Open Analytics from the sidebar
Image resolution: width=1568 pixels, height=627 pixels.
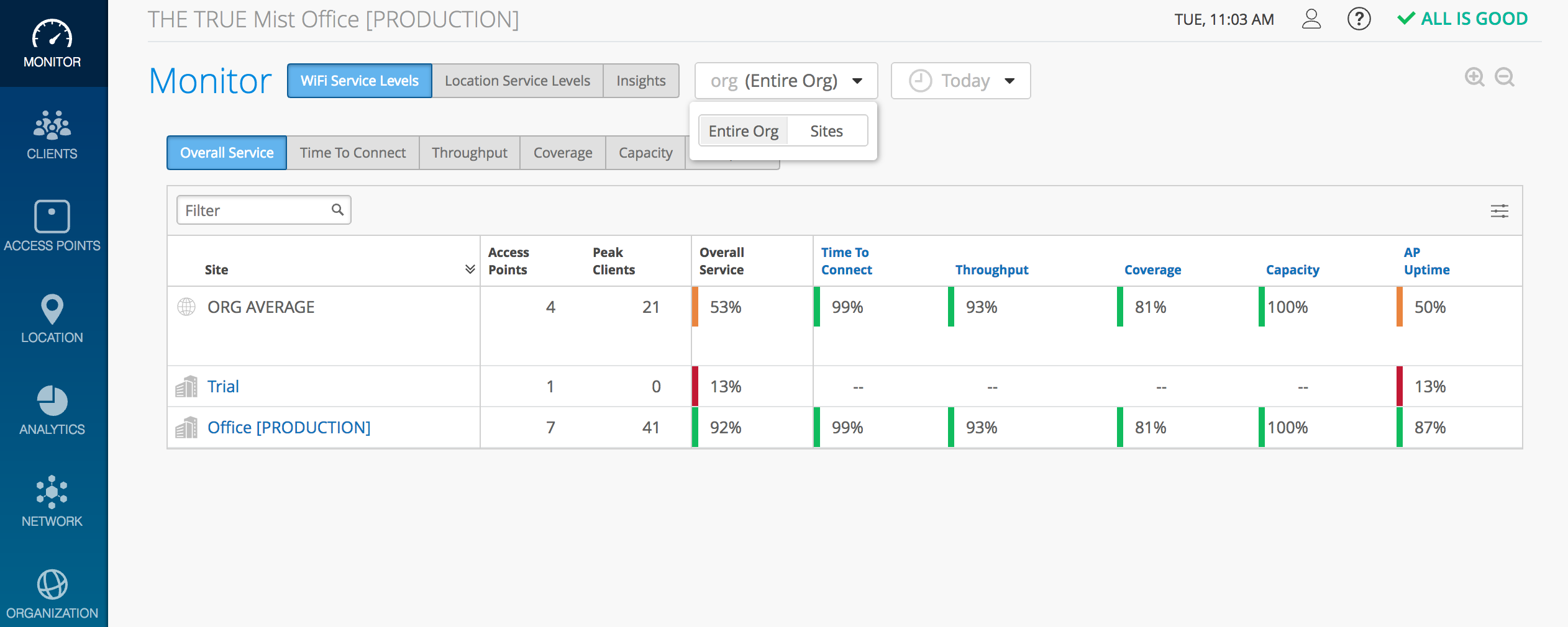[52, 410]
